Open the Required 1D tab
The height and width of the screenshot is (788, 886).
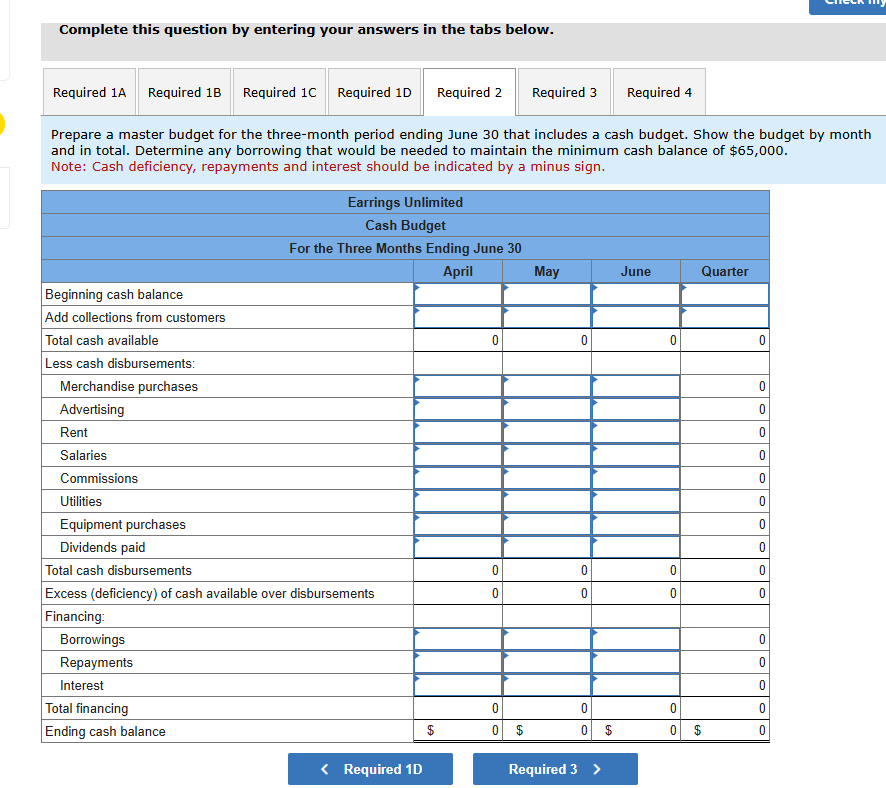[x=374, y=92]
